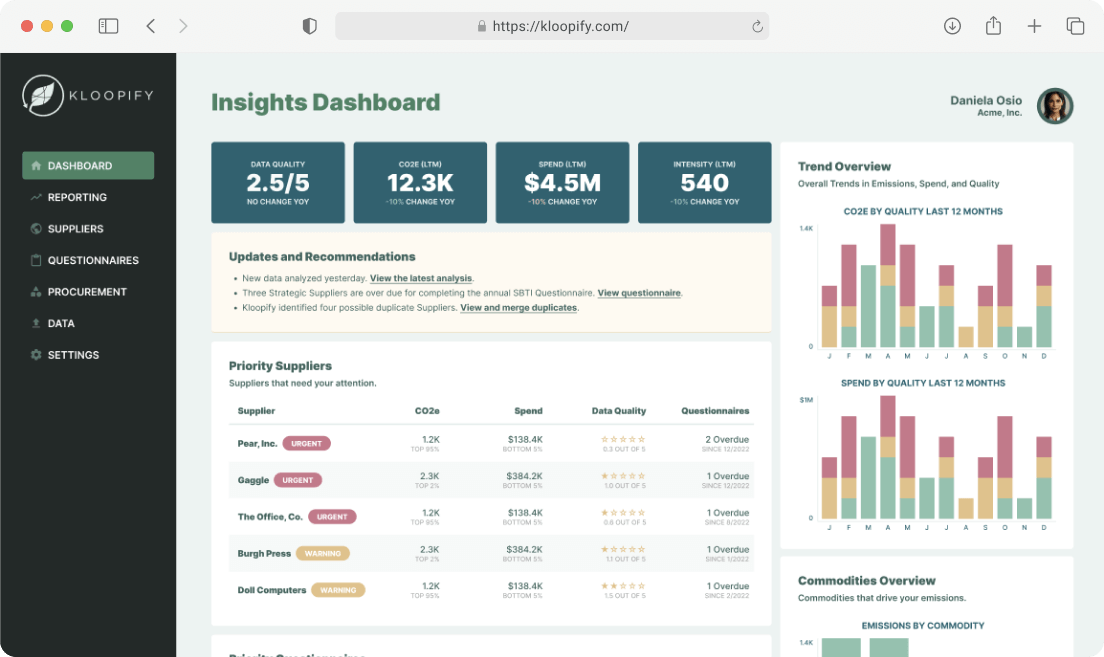Click Daniela Osio profile avatar
1104x657 pixels.
(1055, 106)
